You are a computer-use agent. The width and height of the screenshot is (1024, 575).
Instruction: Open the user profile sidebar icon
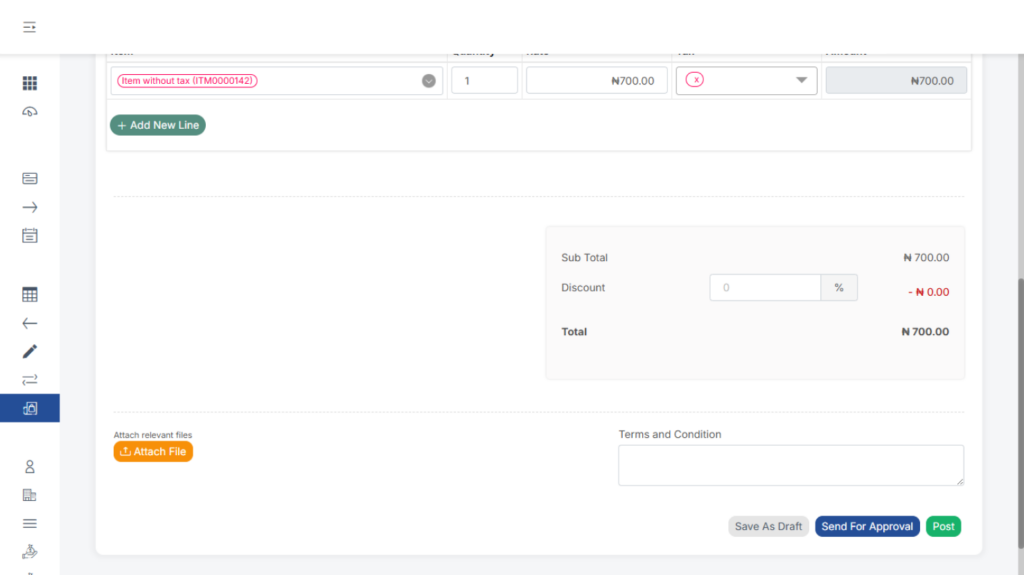[x=29, y=466]
